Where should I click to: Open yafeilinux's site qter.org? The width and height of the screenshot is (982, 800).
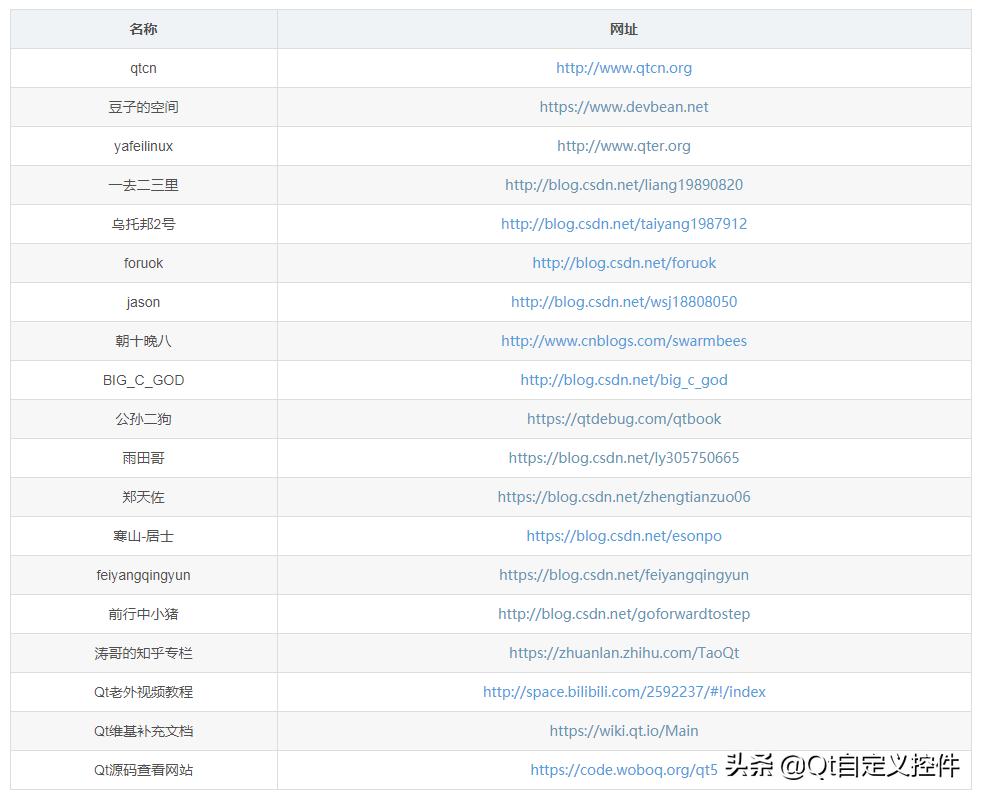(624, 145)
